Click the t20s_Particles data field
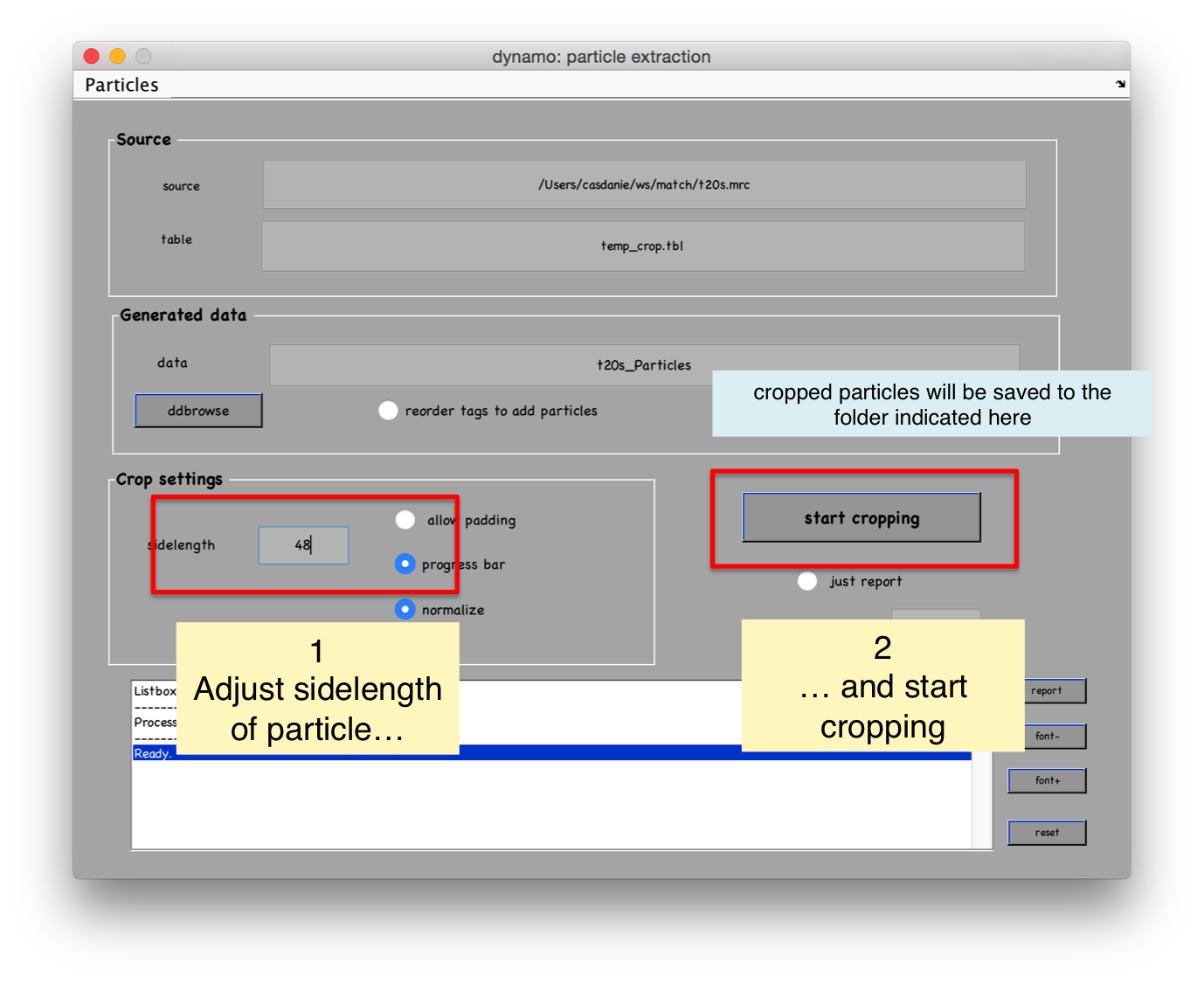Viewport: 1204px width, 983px height. [x=644, y=365]
